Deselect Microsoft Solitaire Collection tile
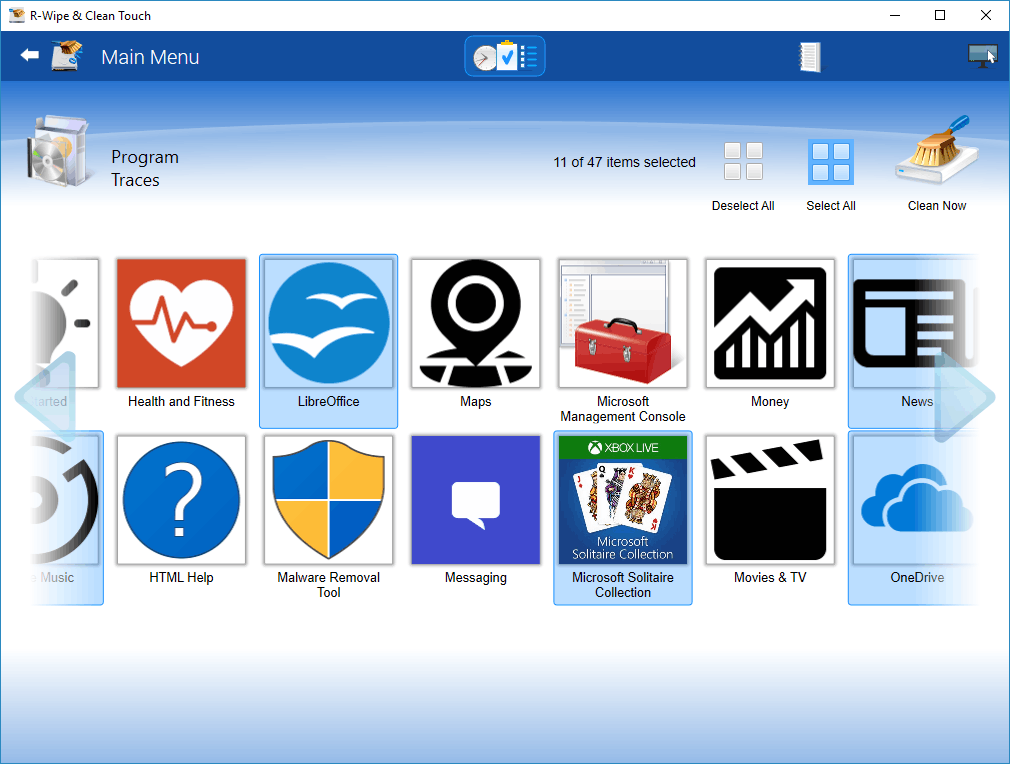This screenshot has width=1010, height=764. click(x=623, y=518)
